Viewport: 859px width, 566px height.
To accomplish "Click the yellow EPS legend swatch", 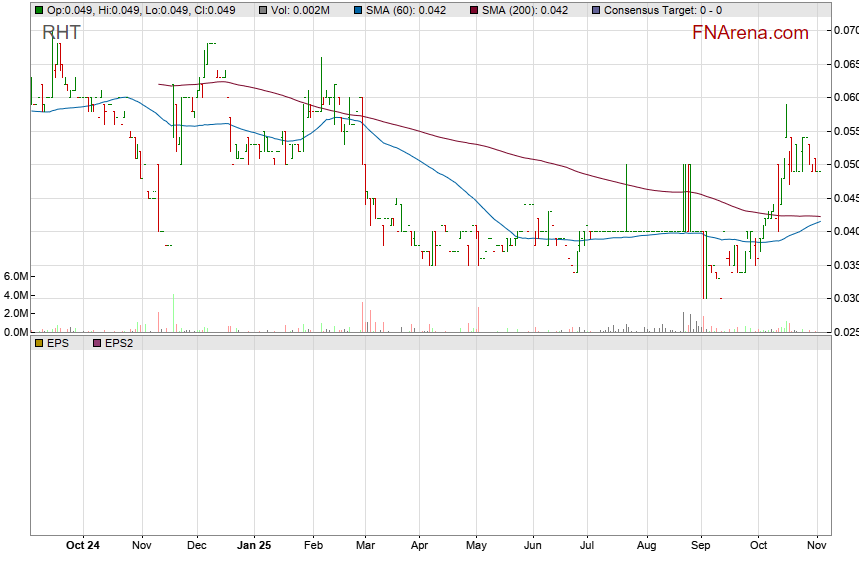I will (x=39, y=343).
